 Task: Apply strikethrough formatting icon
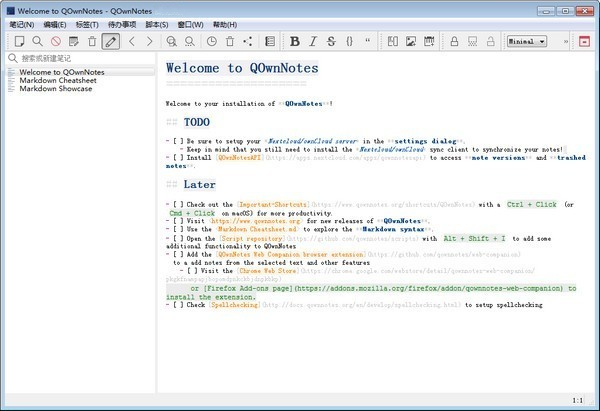click(x=331, y=41)
